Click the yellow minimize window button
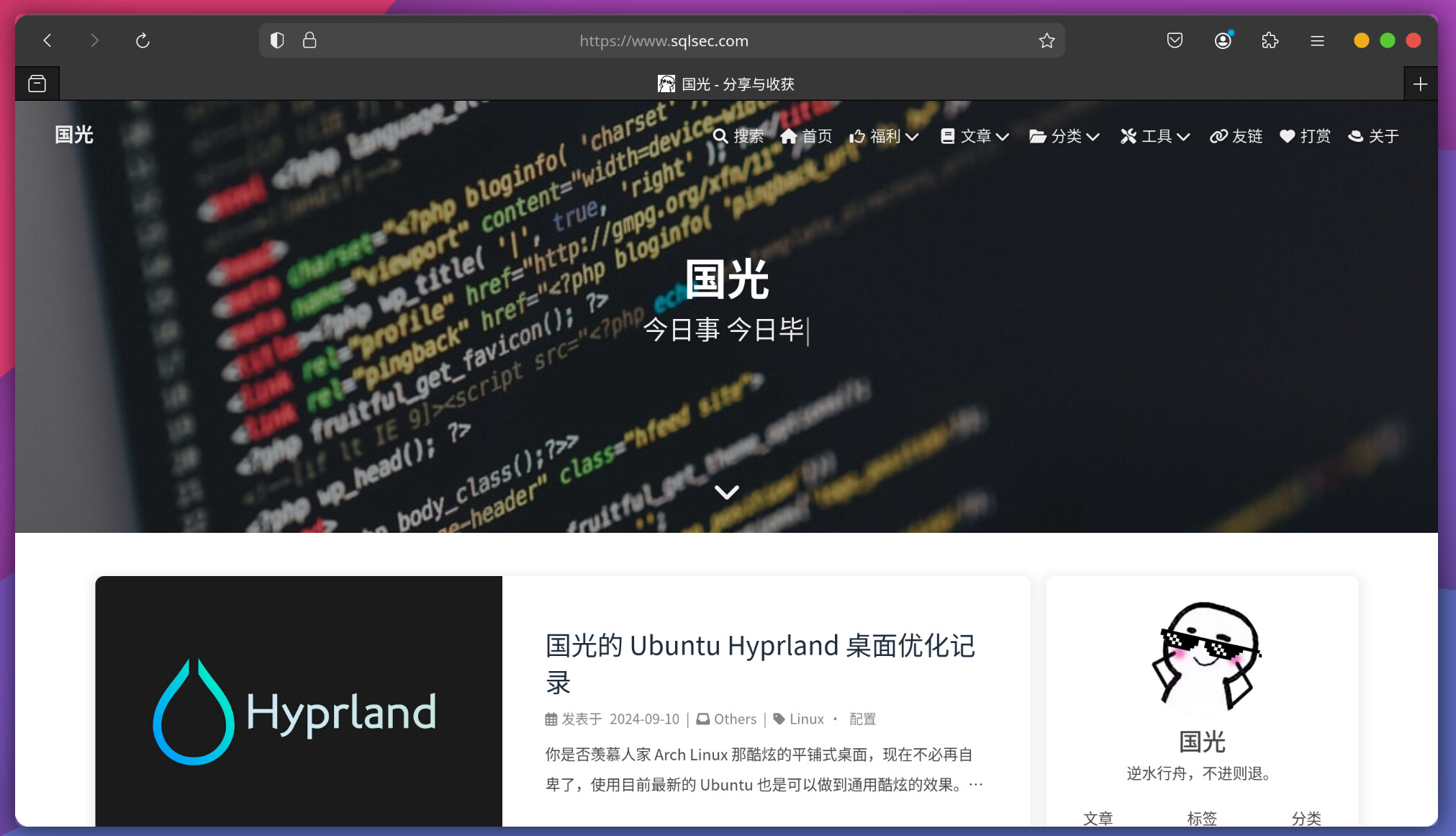 point(1361,41)
